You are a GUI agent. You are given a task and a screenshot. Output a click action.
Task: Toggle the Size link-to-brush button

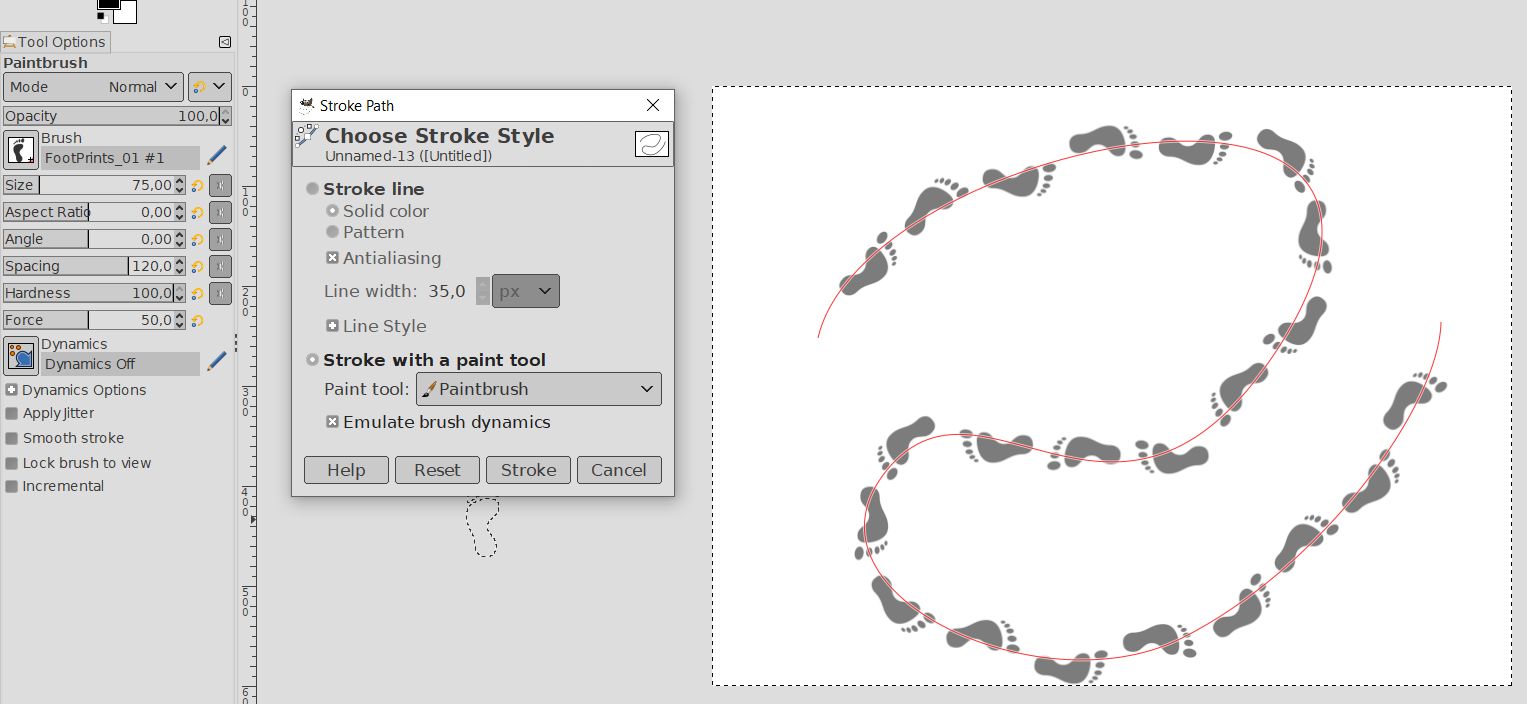click(220, 185)
